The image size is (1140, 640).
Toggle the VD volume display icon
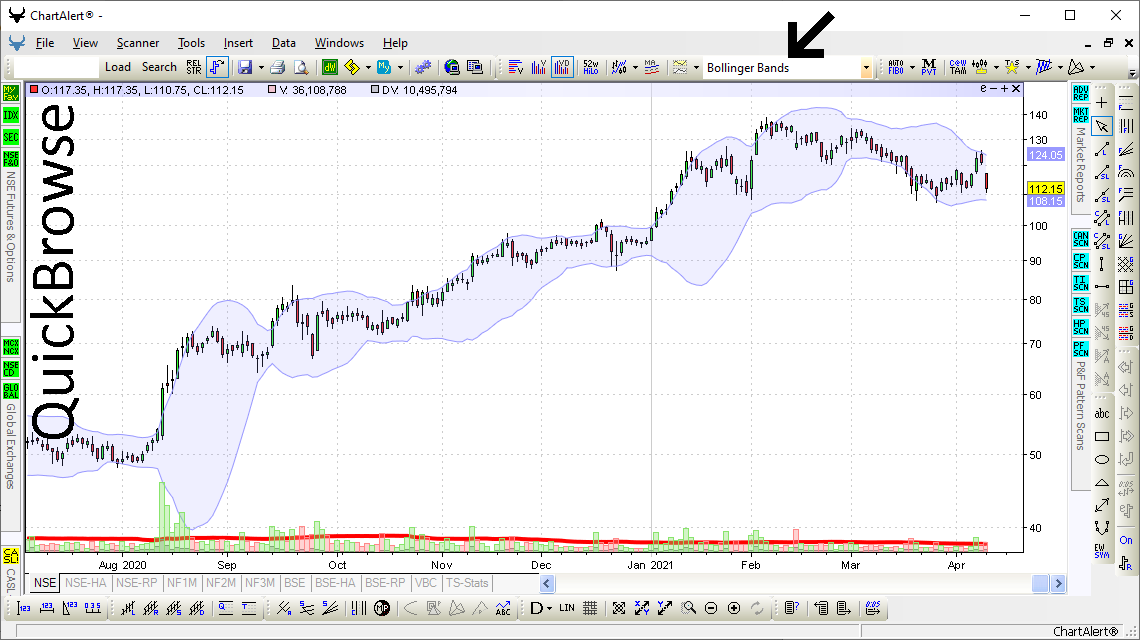562,67
